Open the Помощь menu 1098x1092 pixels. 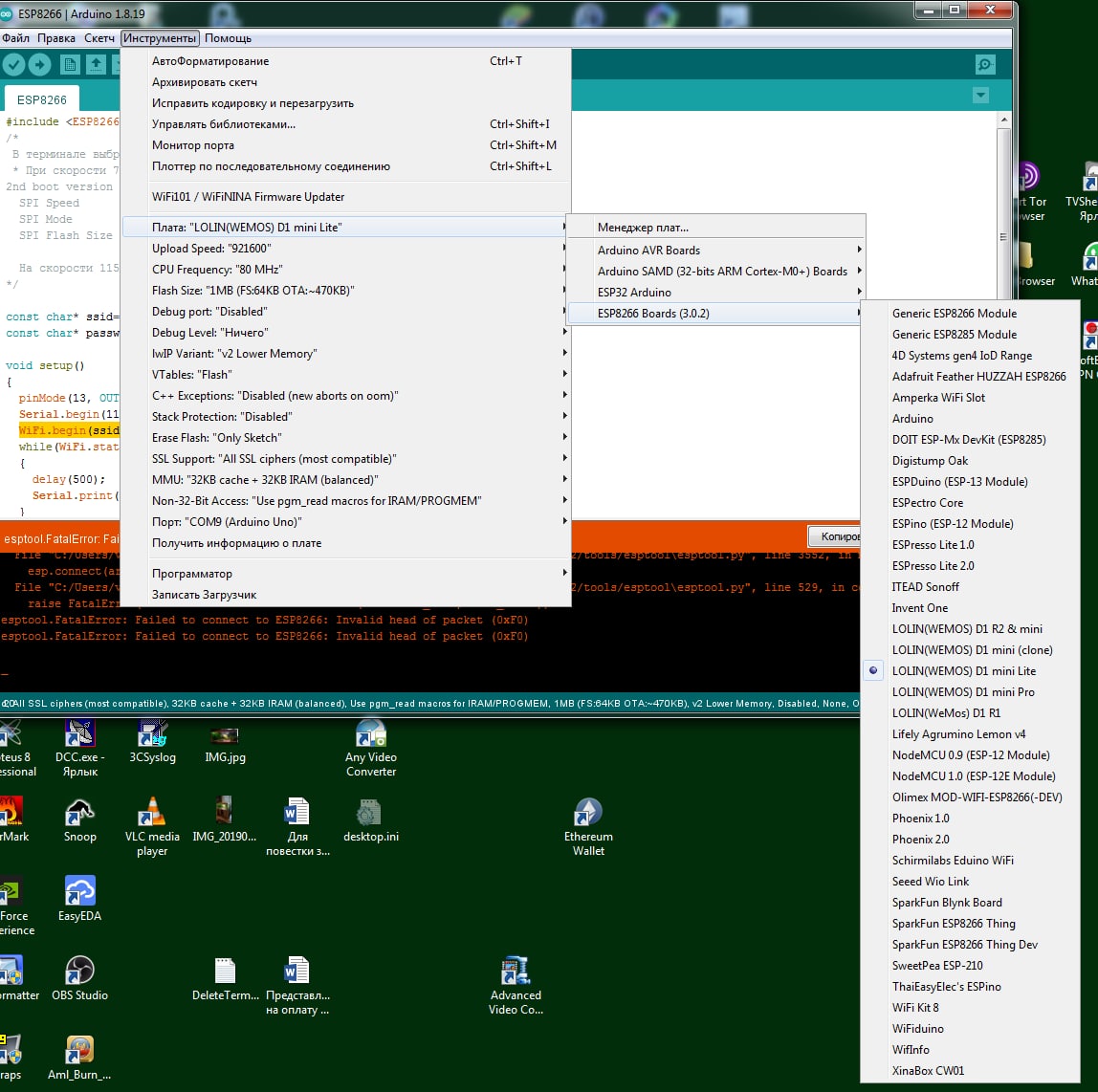[228, 38]
